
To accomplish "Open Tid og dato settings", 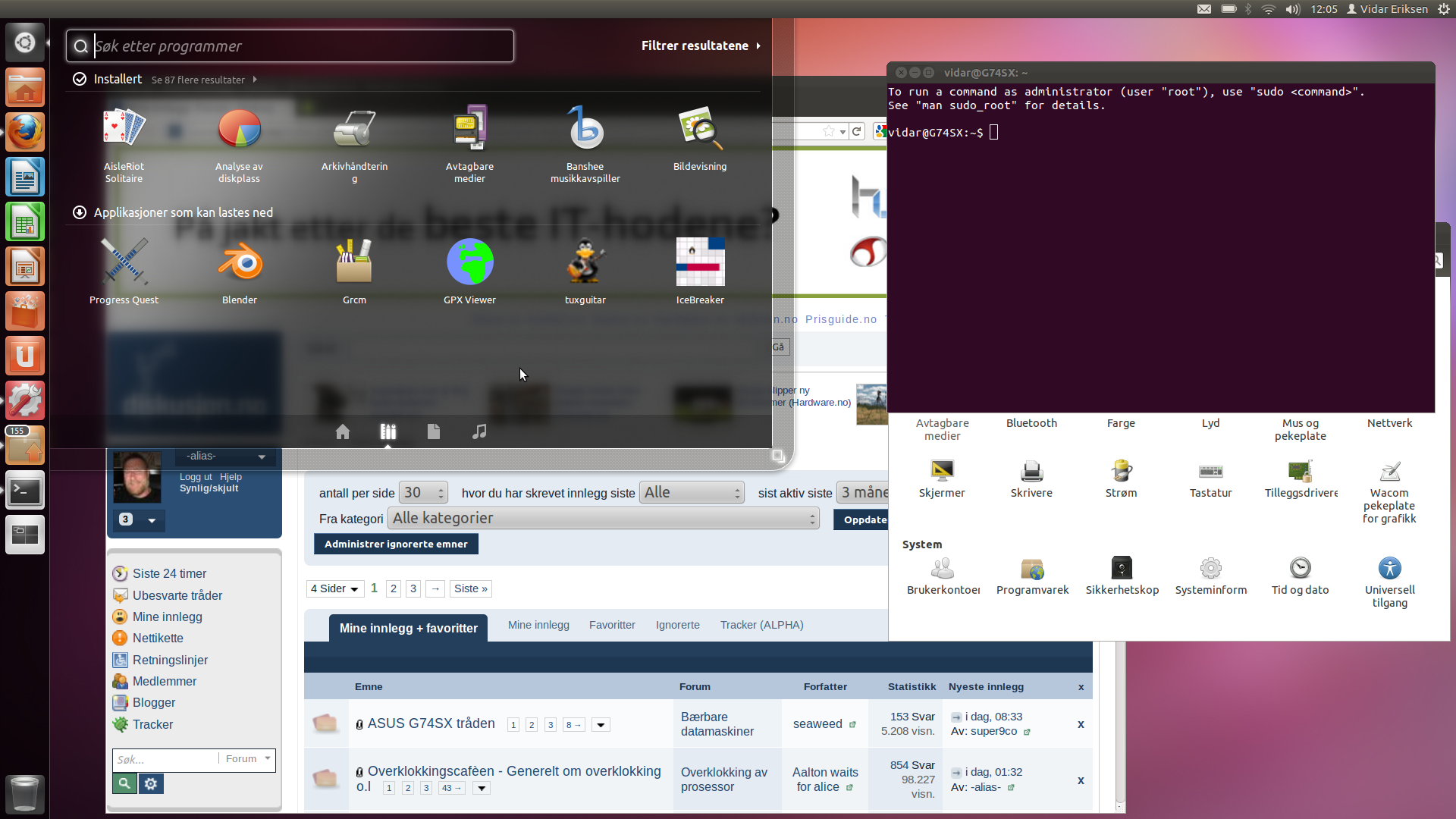I will [1300, 576].
